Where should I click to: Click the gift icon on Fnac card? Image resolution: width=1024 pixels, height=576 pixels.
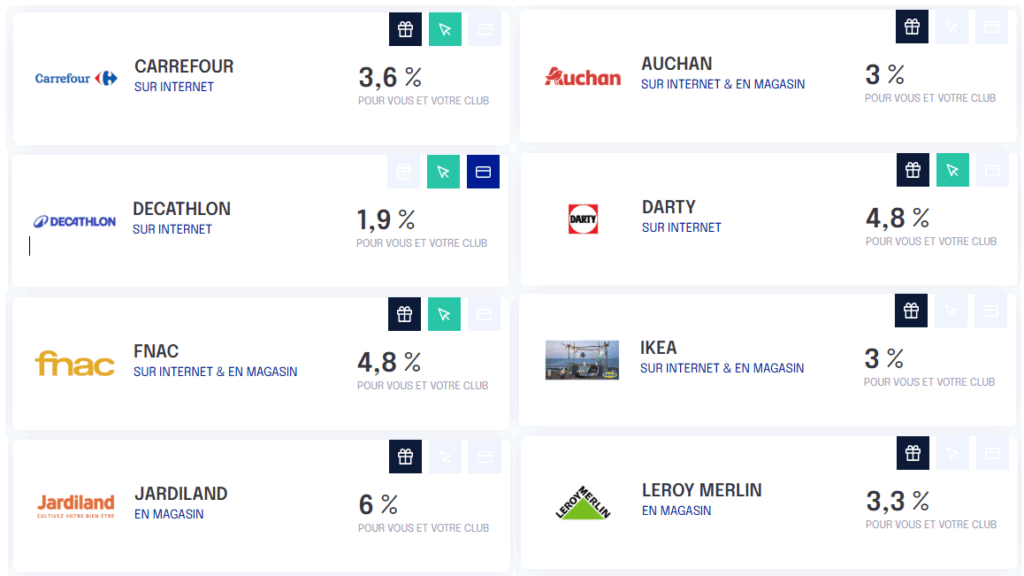pyautogui.click(x=405, y=314)
